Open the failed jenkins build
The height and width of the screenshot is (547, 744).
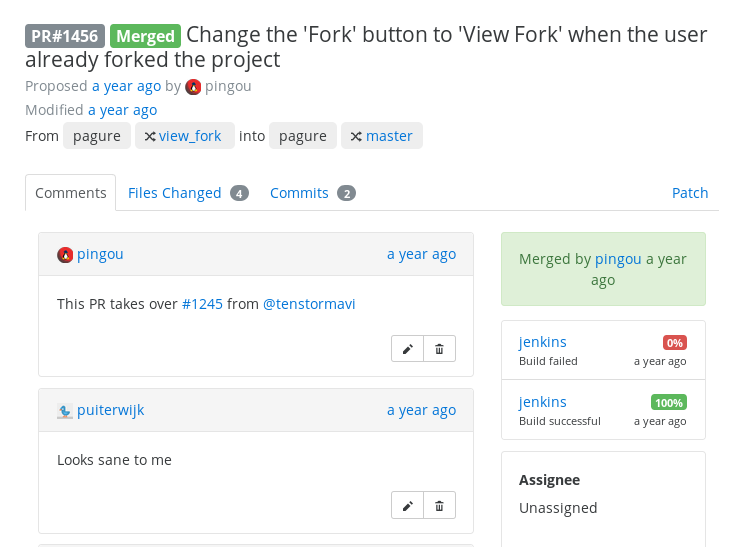click(x=543, y=342)
